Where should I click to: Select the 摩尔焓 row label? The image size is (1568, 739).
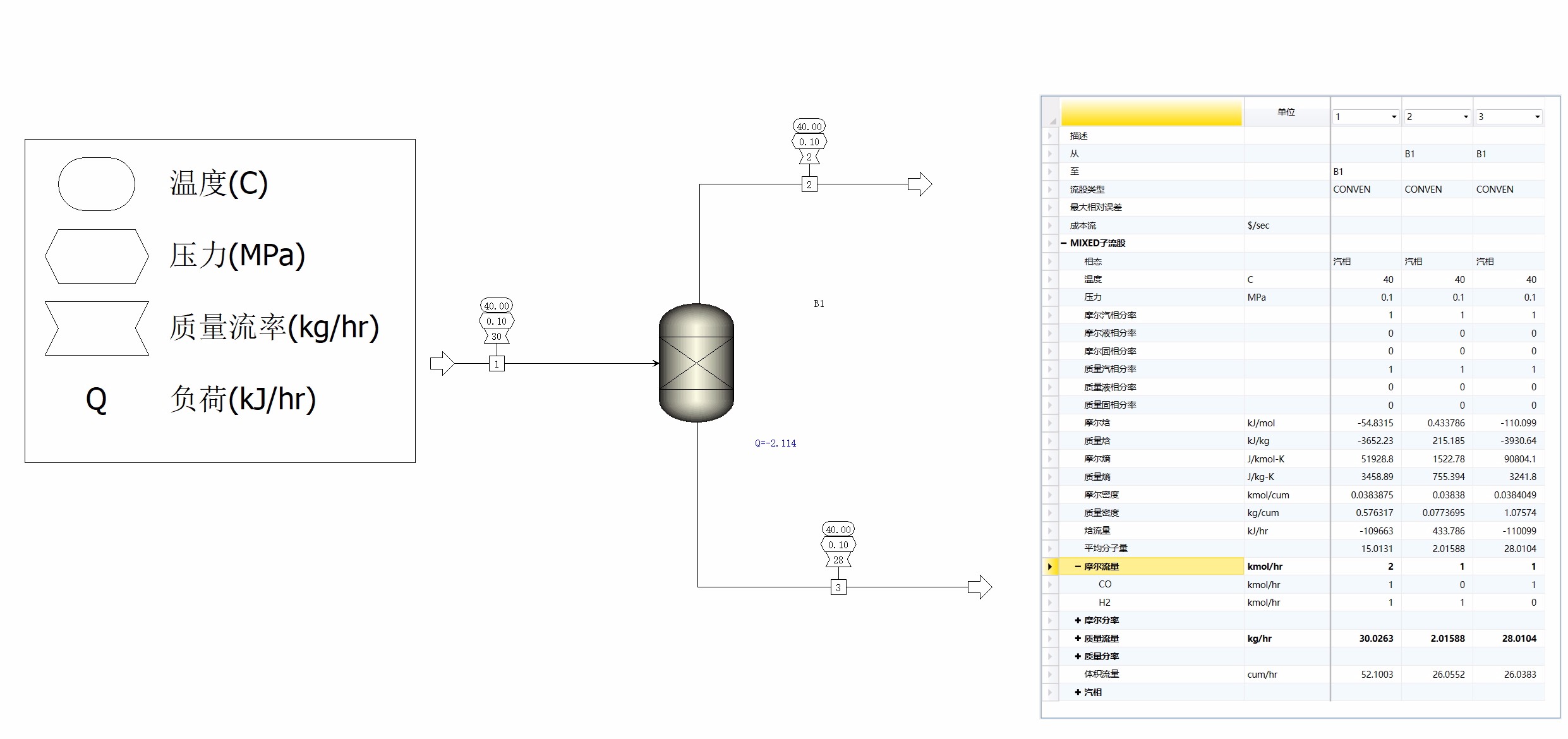(1097, 423)
